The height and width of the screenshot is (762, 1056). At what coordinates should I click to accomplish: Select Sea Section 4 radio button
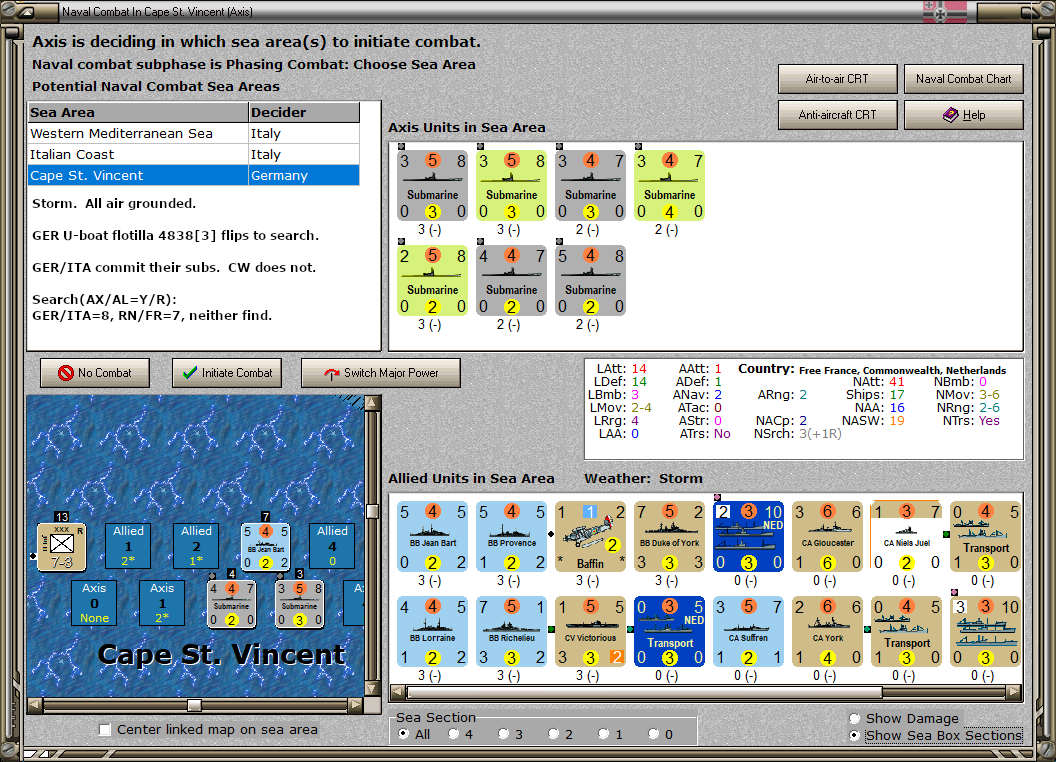453,734
